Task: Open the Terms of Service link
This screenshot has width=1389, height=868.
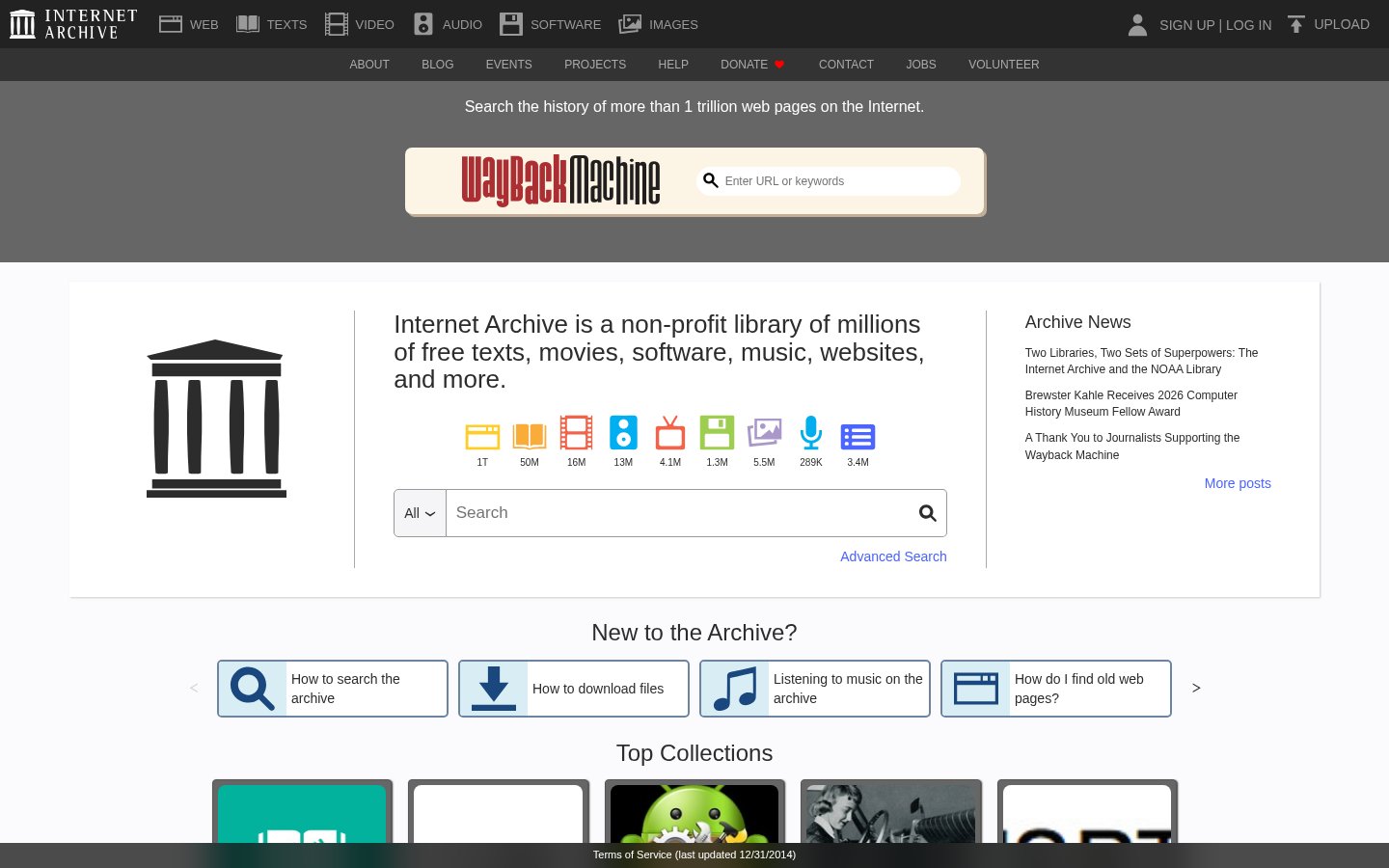Action: coord(694,854)
